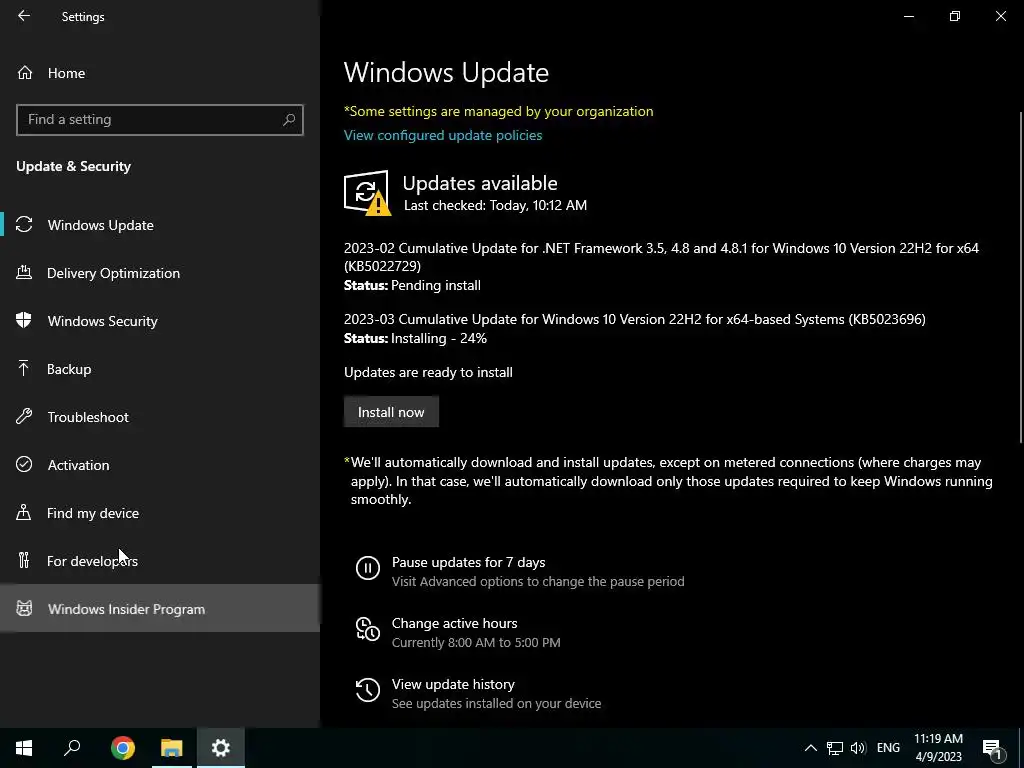Screen dimensions: 1024x768
Task: Open Backup settings
Action: point(160,369)
